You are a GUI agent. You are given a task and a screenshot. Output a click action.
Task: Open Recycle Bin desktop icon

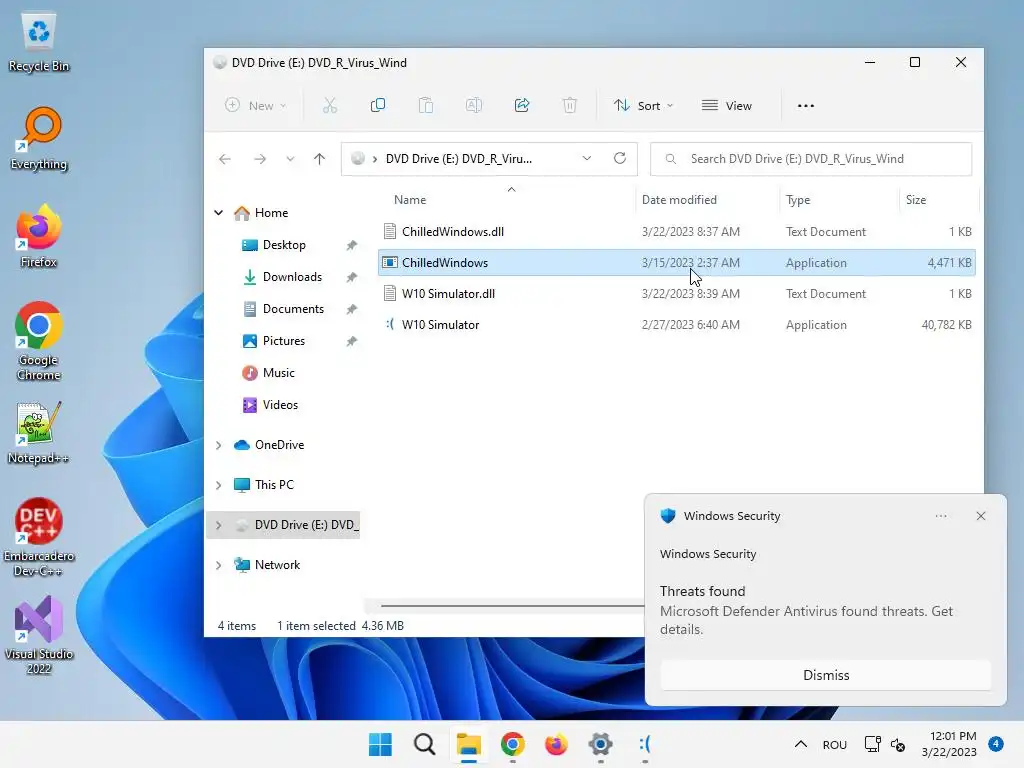coord(39,41)
